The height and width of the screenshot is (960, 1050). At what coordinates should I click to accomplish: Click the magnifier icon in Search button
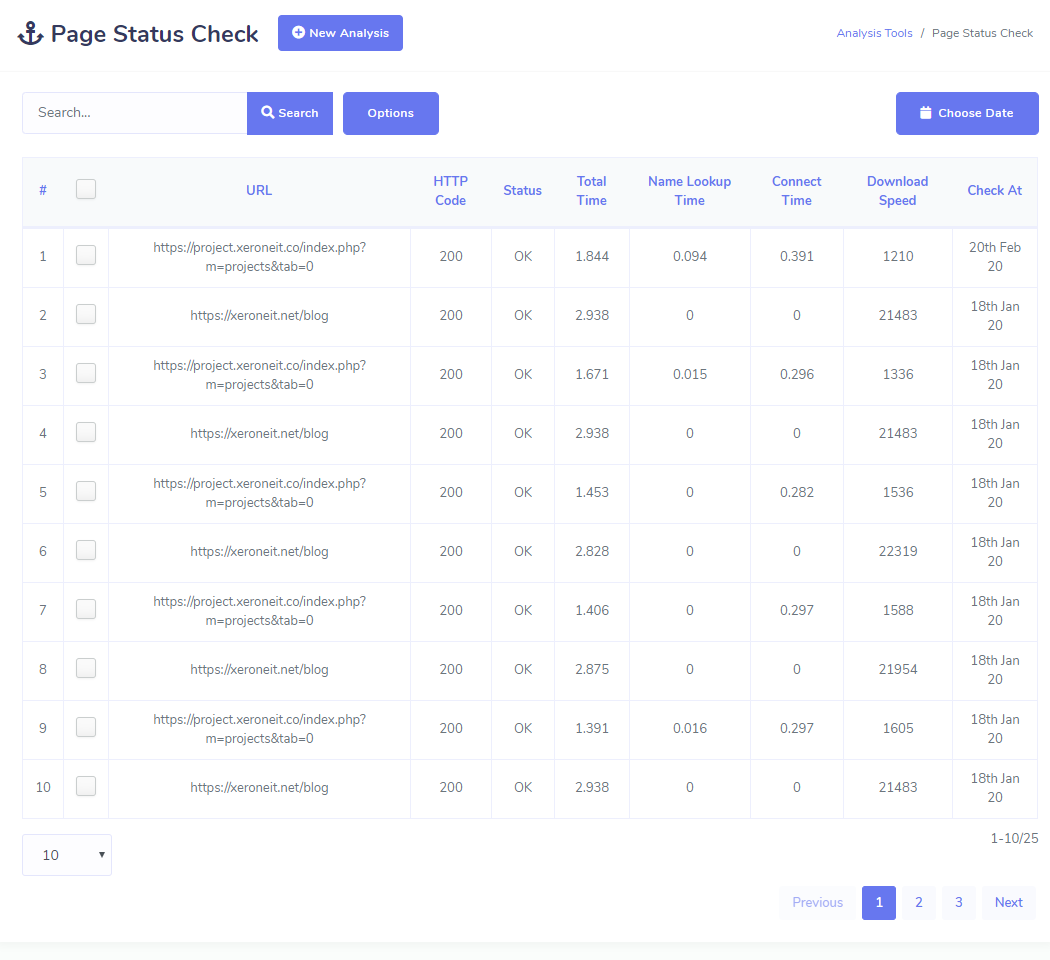[x=268, y=113]
